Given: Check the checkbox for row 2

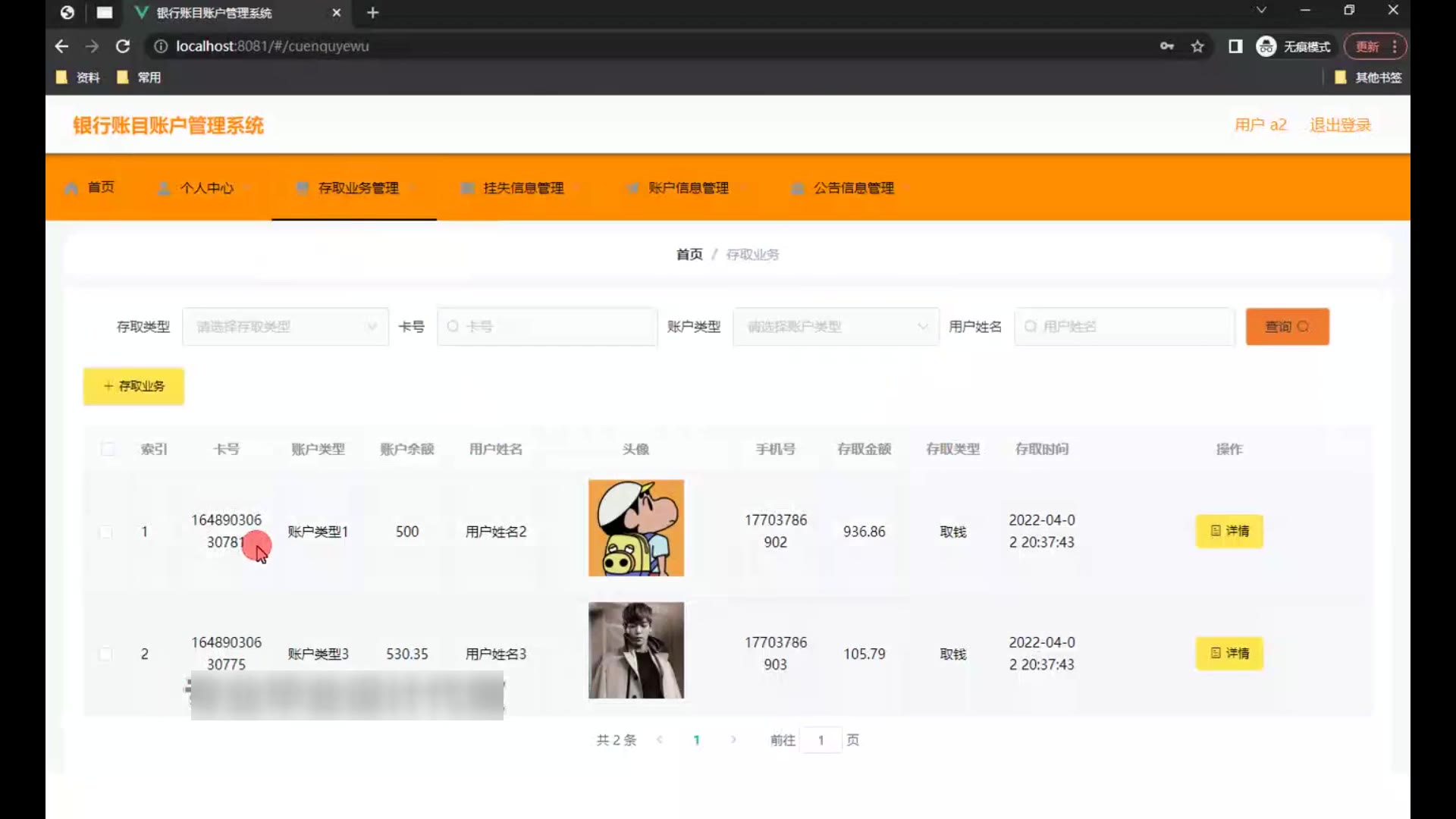Looking at the screenshot, I should point(106,654).
